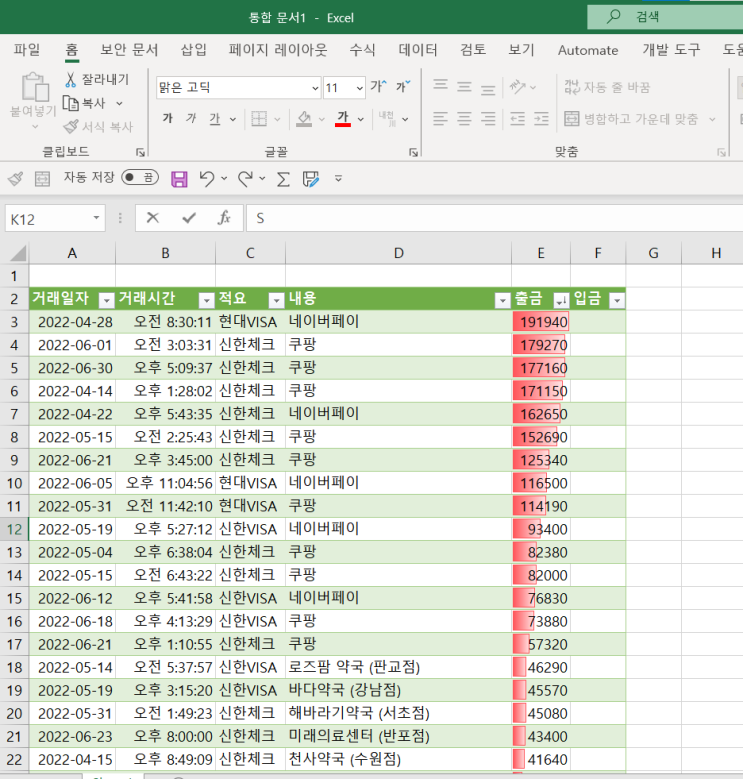
Task: Select row 12 header
Action: coord(14,529)
